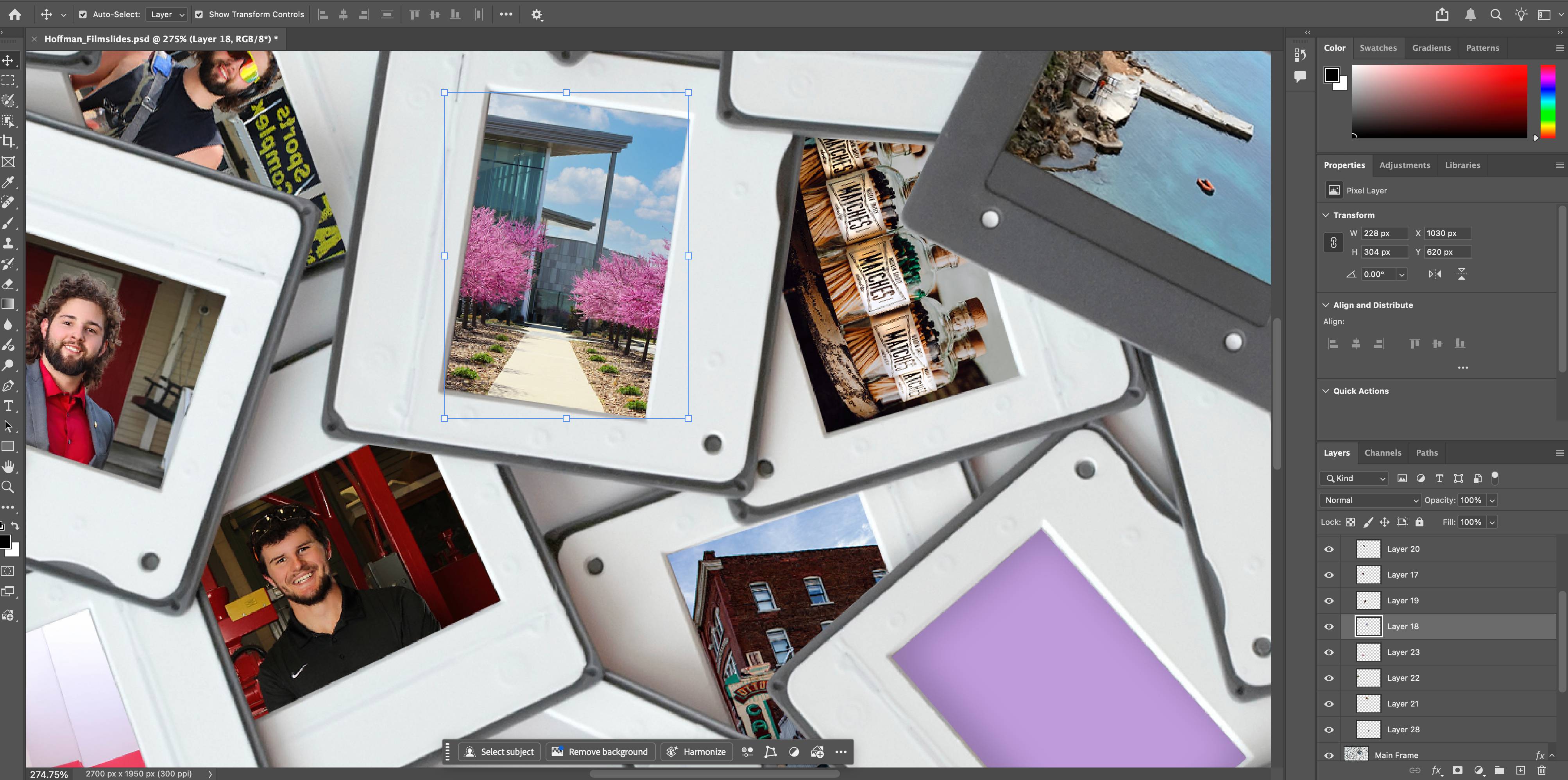Uncheck the Auto-Select checkbox
The image size is (1568, 780).
point(83,14)
